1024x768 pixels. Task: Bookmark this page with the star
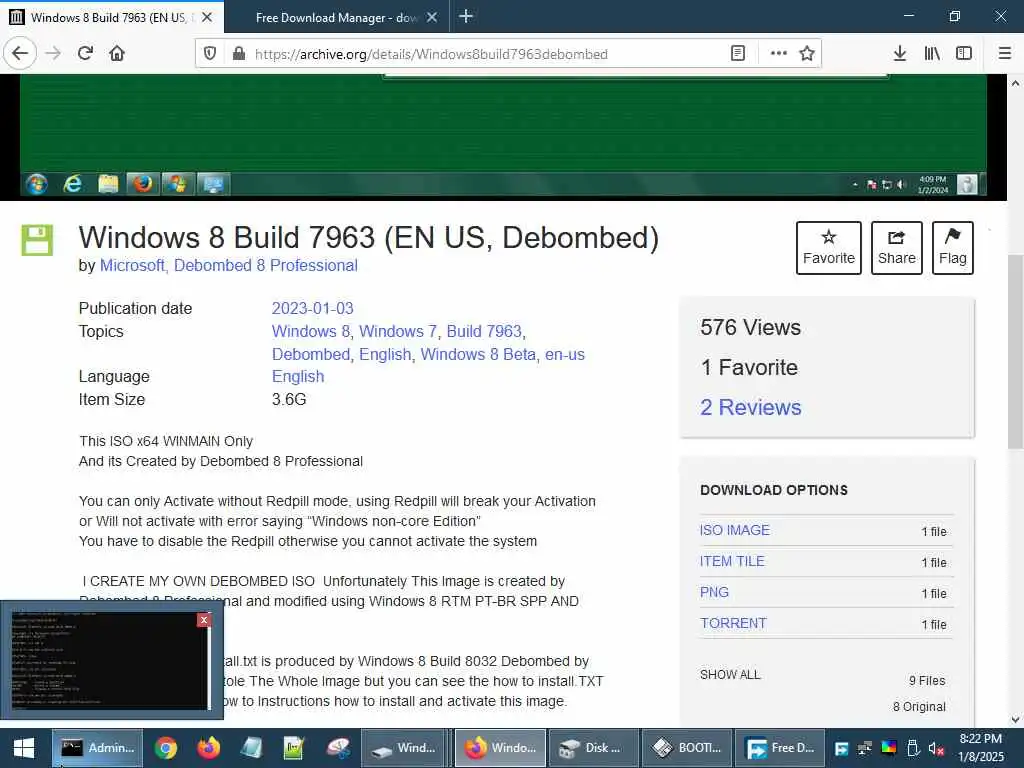807,54
